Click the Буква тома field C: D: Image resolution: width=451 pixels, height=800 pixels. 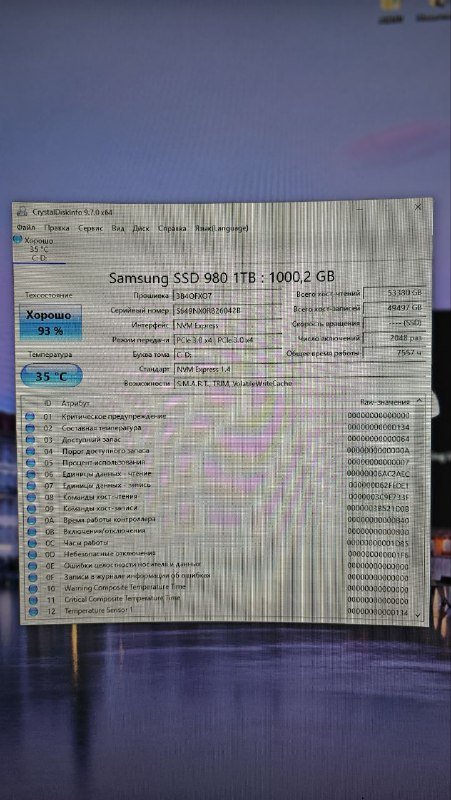(227, 354)
